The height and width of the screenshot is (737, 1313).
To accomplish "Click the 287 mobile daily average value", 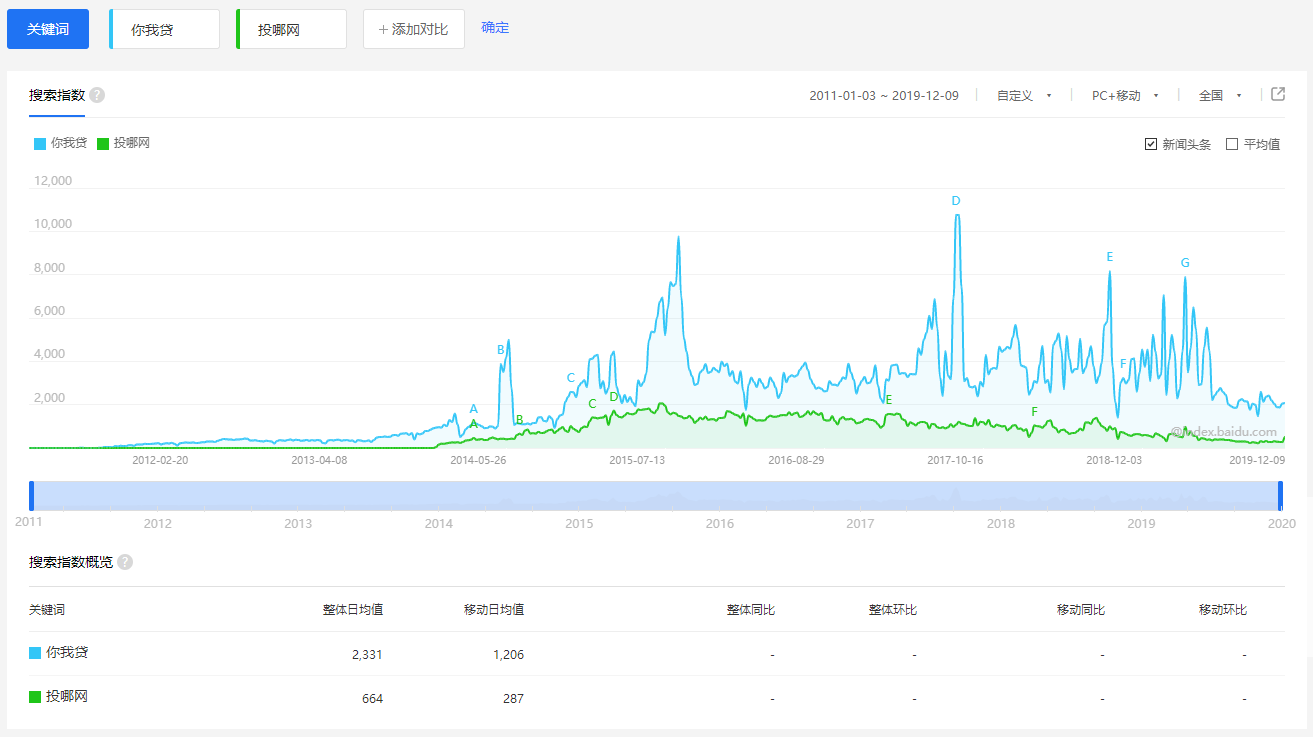I will coord(513,699).
